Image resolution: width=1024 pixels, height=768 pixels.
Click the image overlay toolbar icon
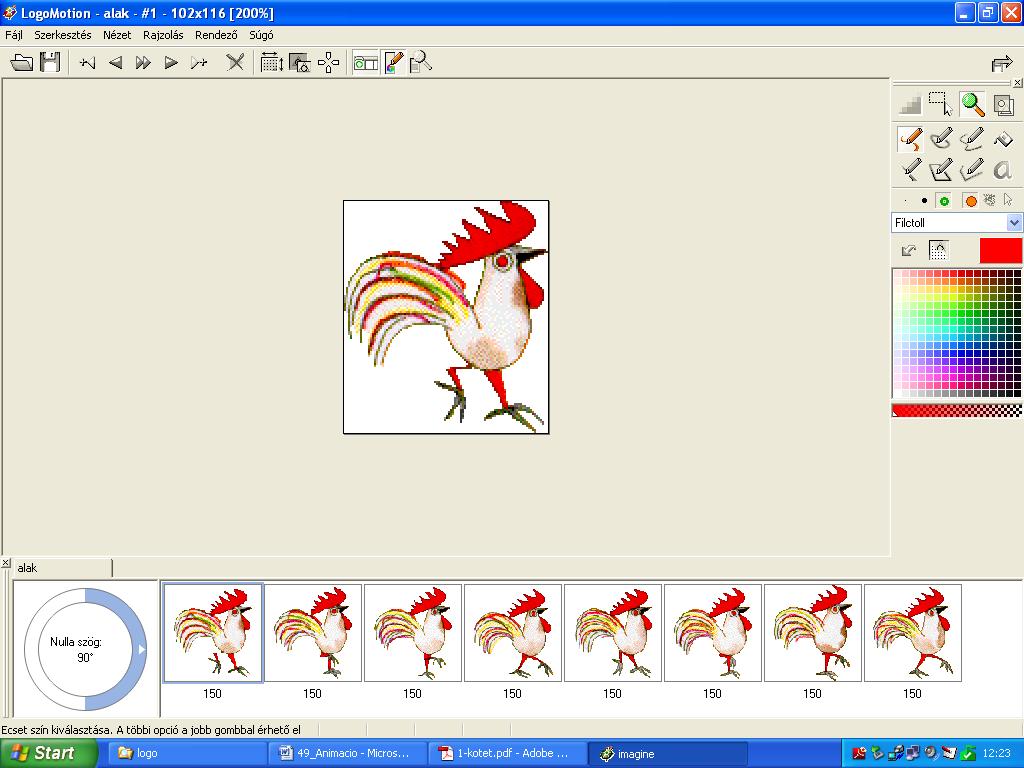pyautogui.click(x=300, y=63)
